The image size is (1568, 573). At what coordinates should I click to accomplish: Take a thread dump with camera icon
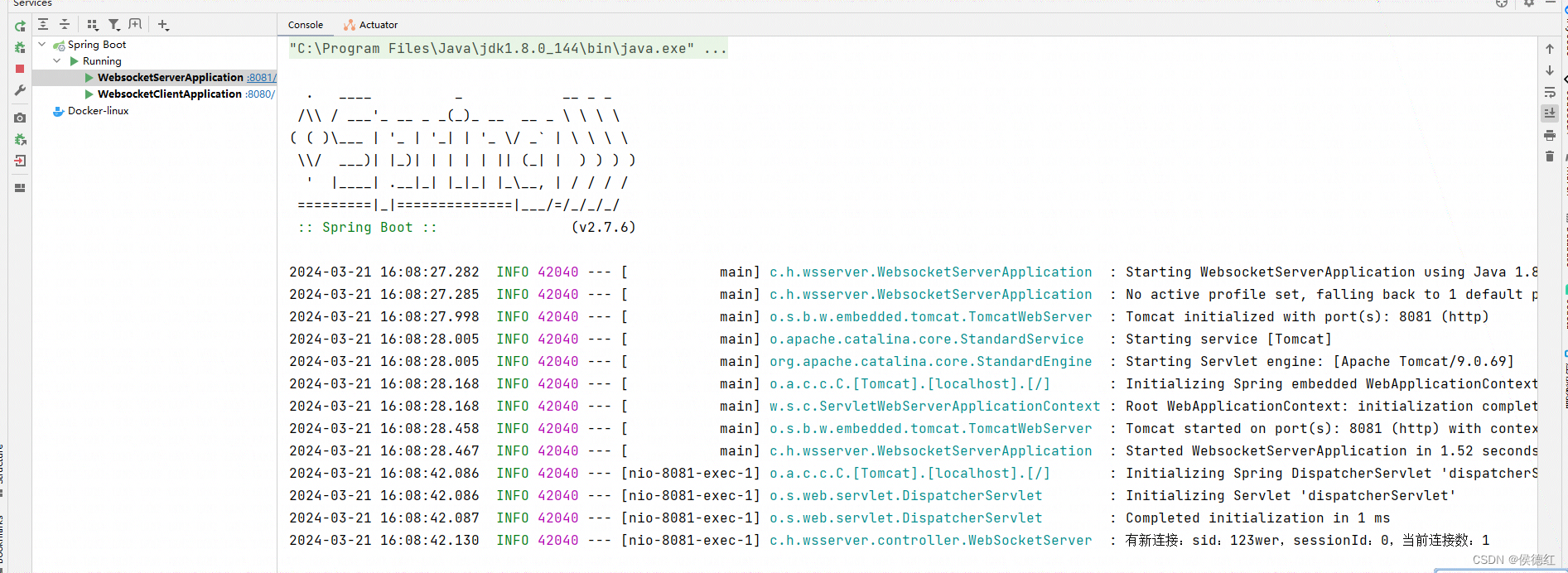click(x=20, y=118)
